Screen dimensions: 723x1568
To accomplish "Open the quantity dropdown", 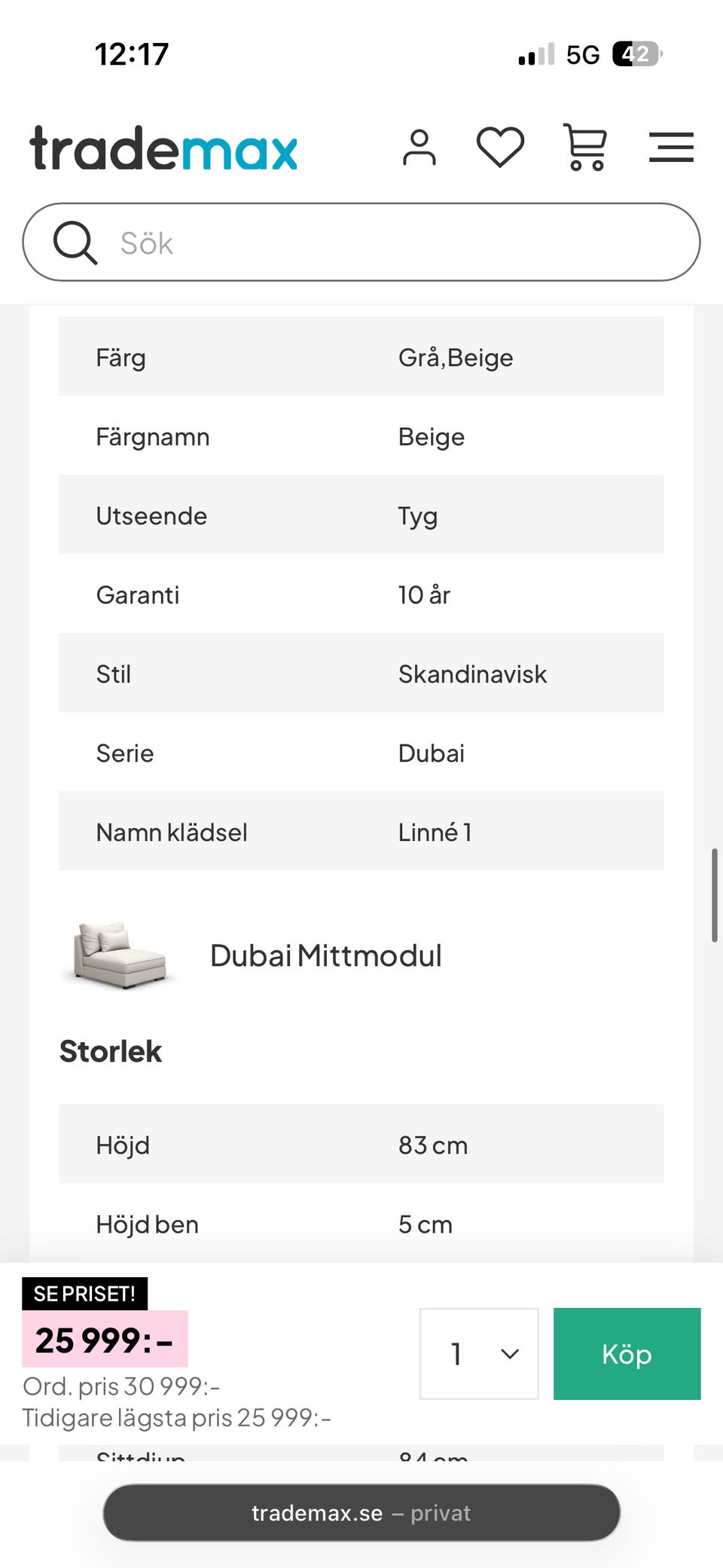I will pyautogui.click(x=479, y=1353).
